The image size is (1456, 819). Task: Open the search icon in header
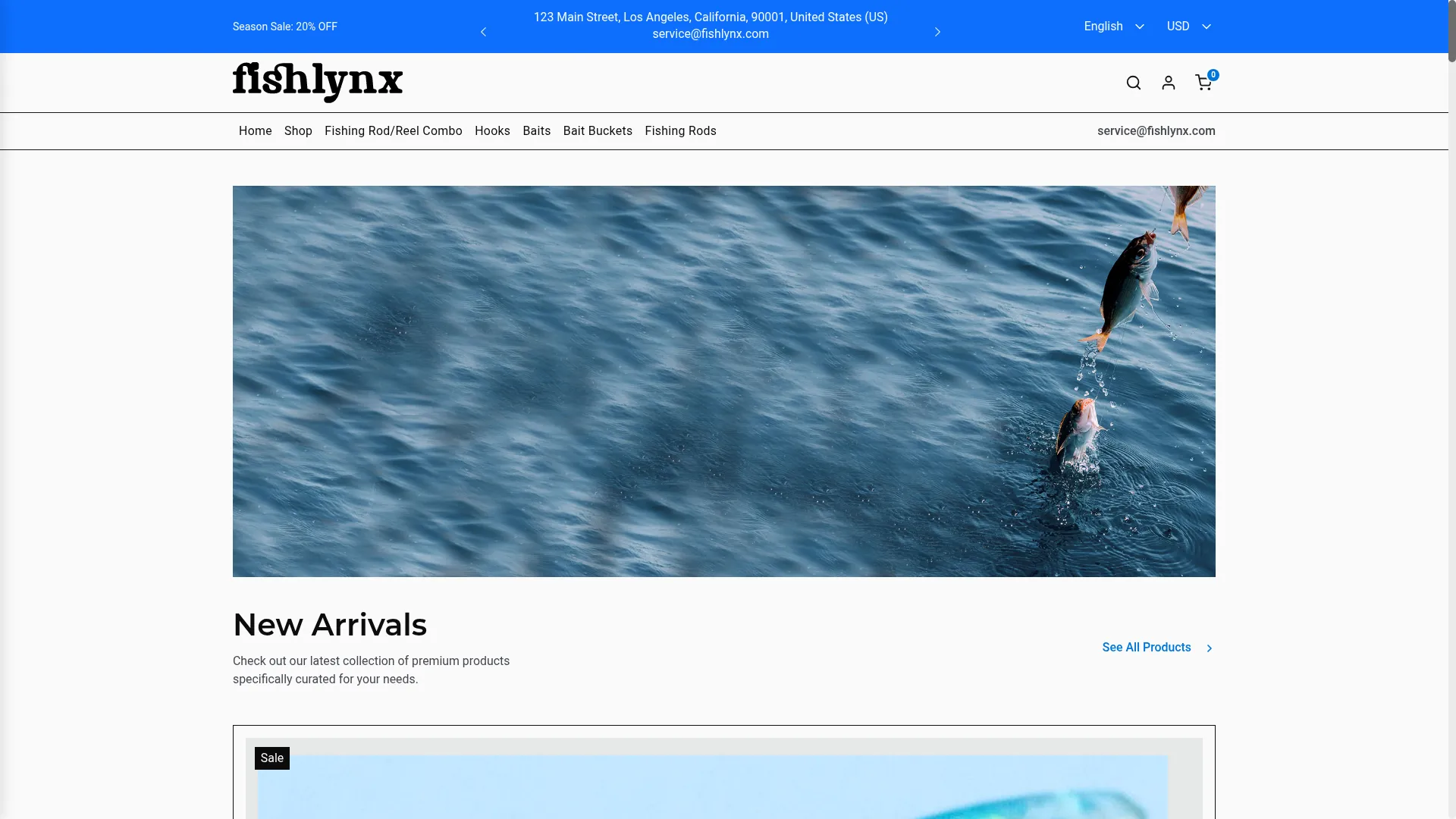[x=1133, y=83]
